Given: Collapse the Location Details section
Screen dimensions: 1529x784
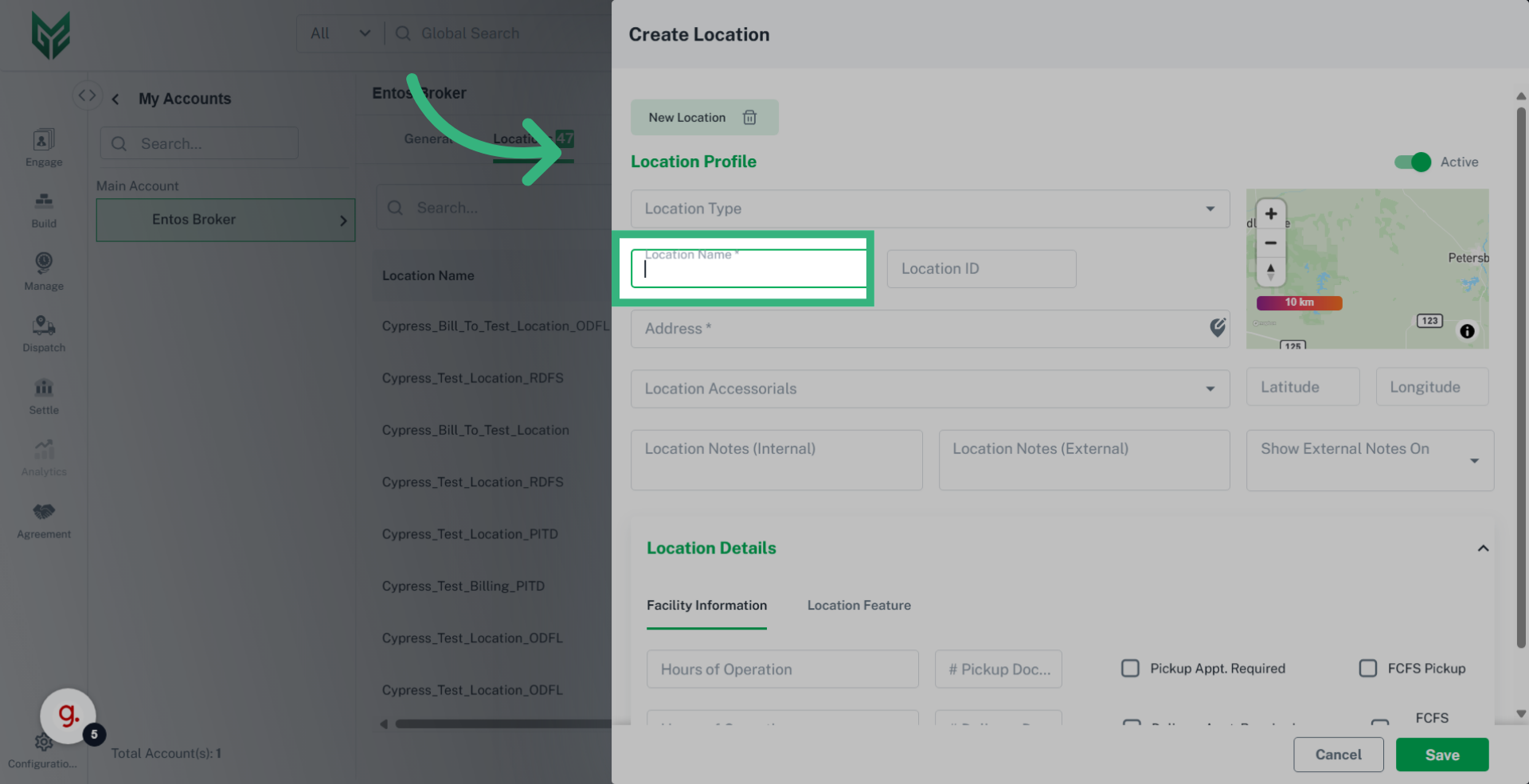Looking at the screenshot, I should pos(1483,548).
